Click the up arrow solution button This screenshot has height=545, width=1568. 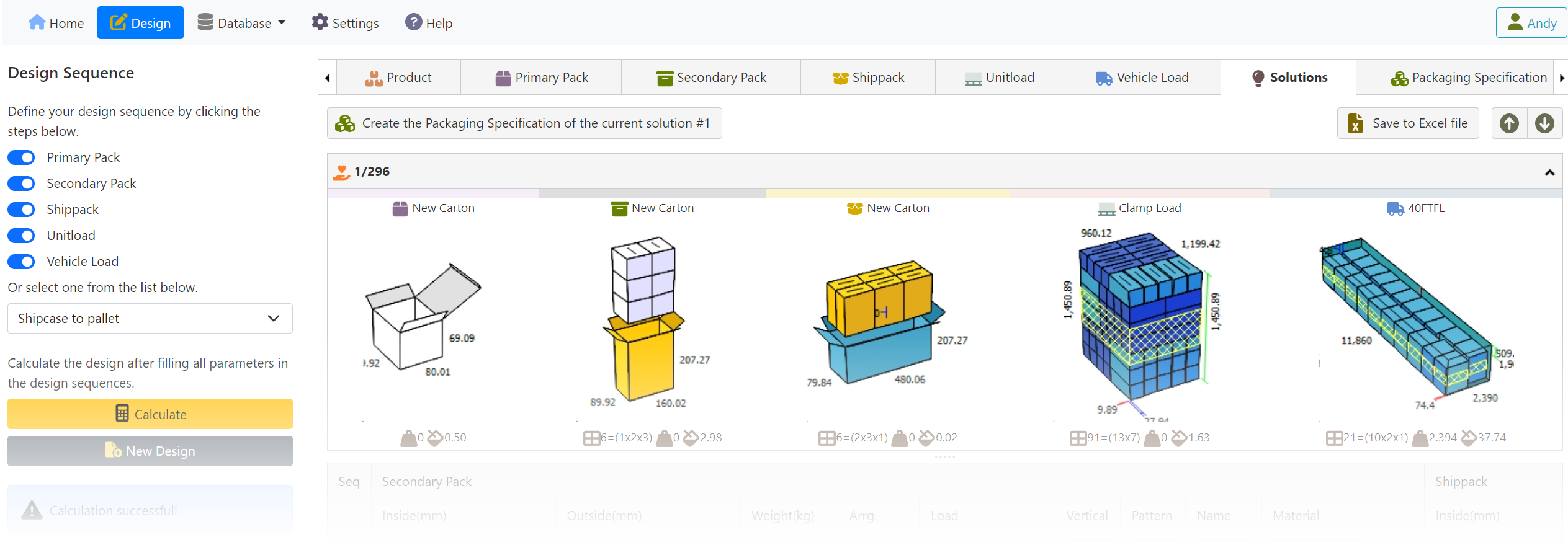pyautogui.click(x=1509, y=123)
